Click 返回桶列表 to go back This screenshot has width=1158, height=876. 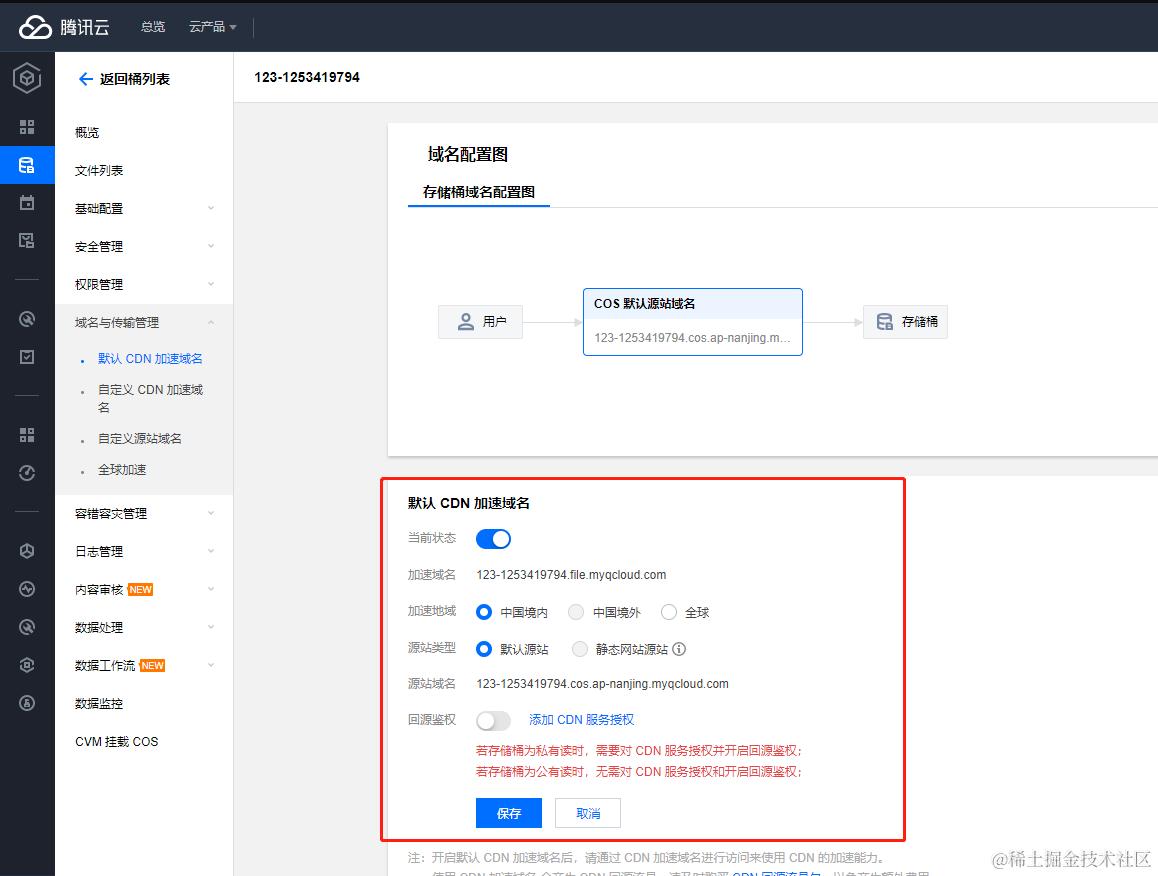click(x=134, y=79)
